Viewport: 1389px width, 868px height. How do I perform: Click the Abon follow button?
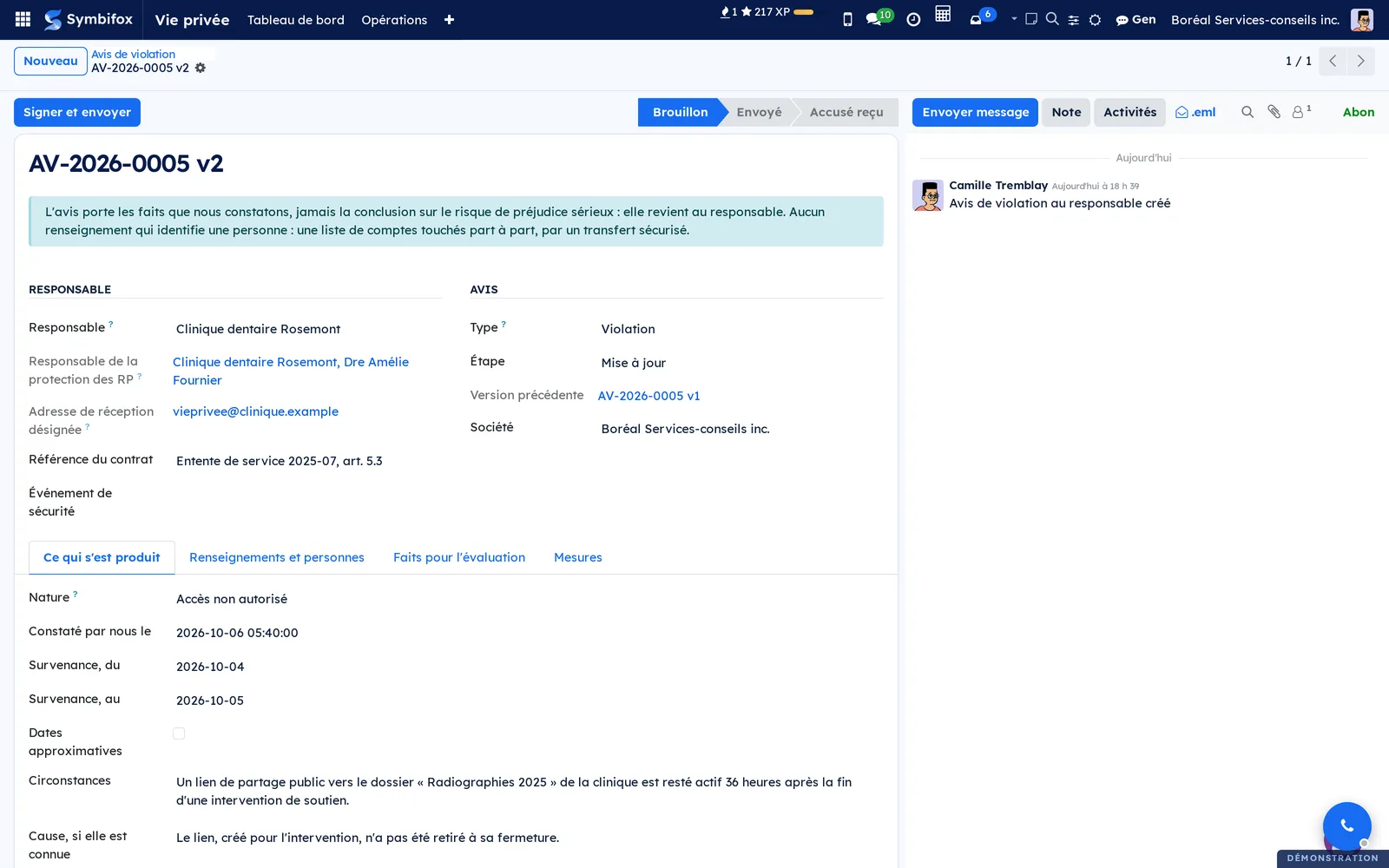pos(1359,112)
